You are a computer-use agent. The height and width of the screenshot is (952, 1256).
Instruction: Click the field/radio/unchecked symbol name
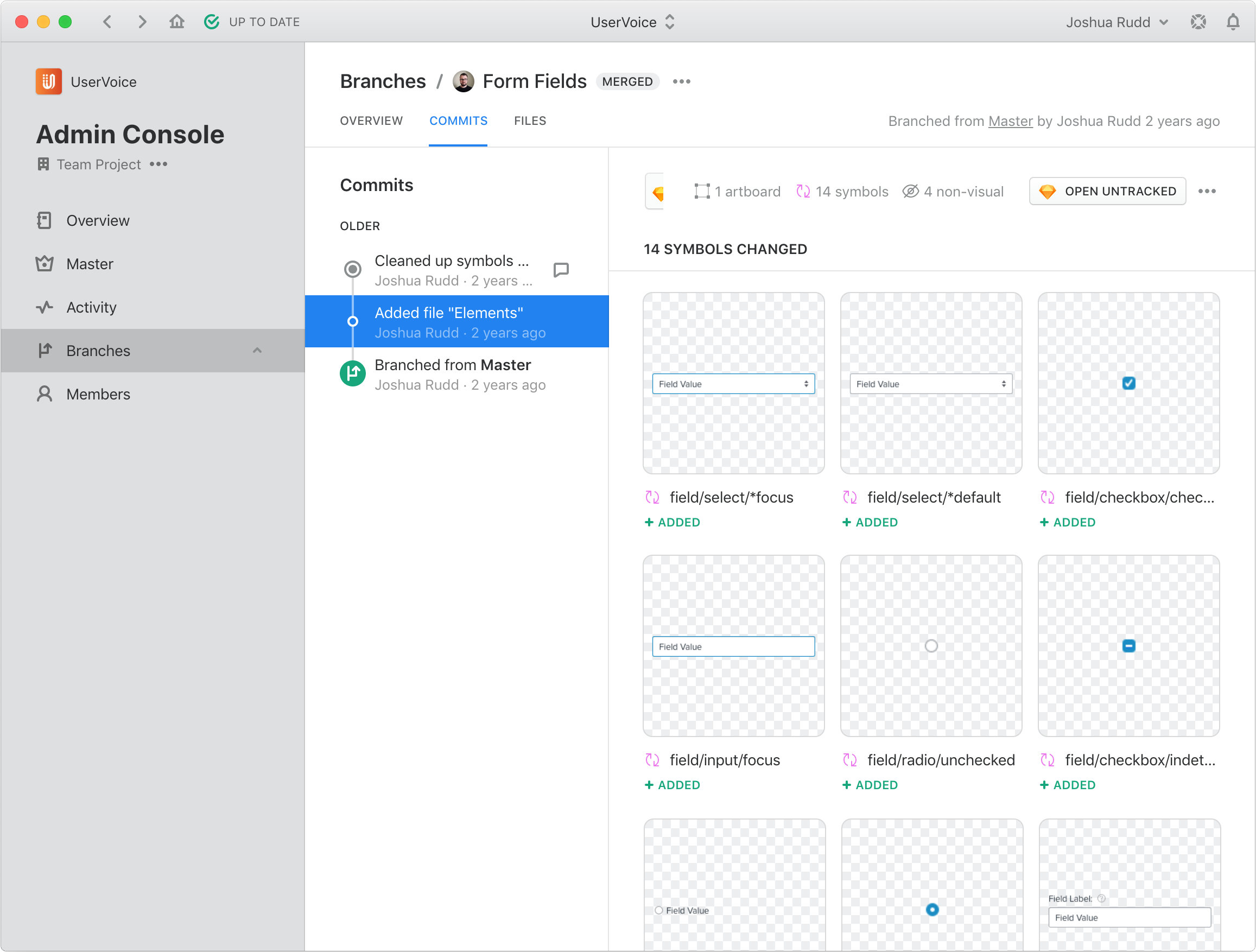941,760
